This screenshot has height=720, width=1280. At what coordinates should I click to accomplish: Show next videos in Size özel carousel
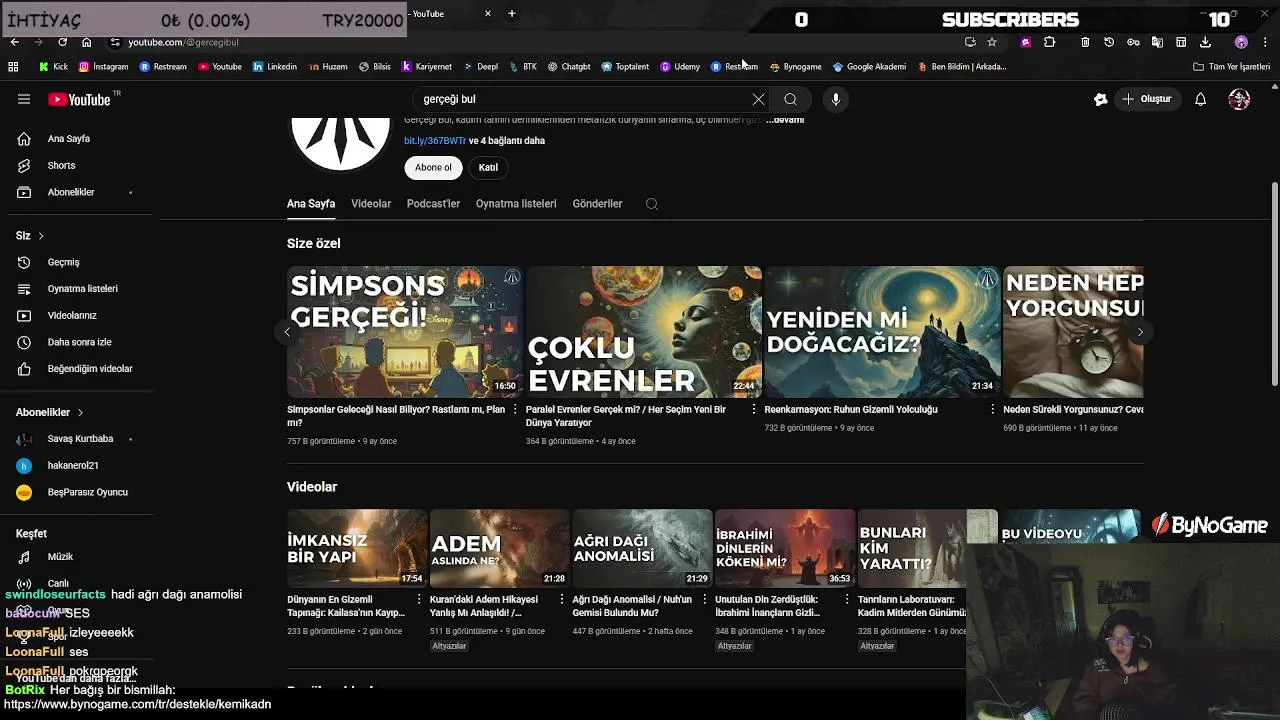(x=1140, y=332)
